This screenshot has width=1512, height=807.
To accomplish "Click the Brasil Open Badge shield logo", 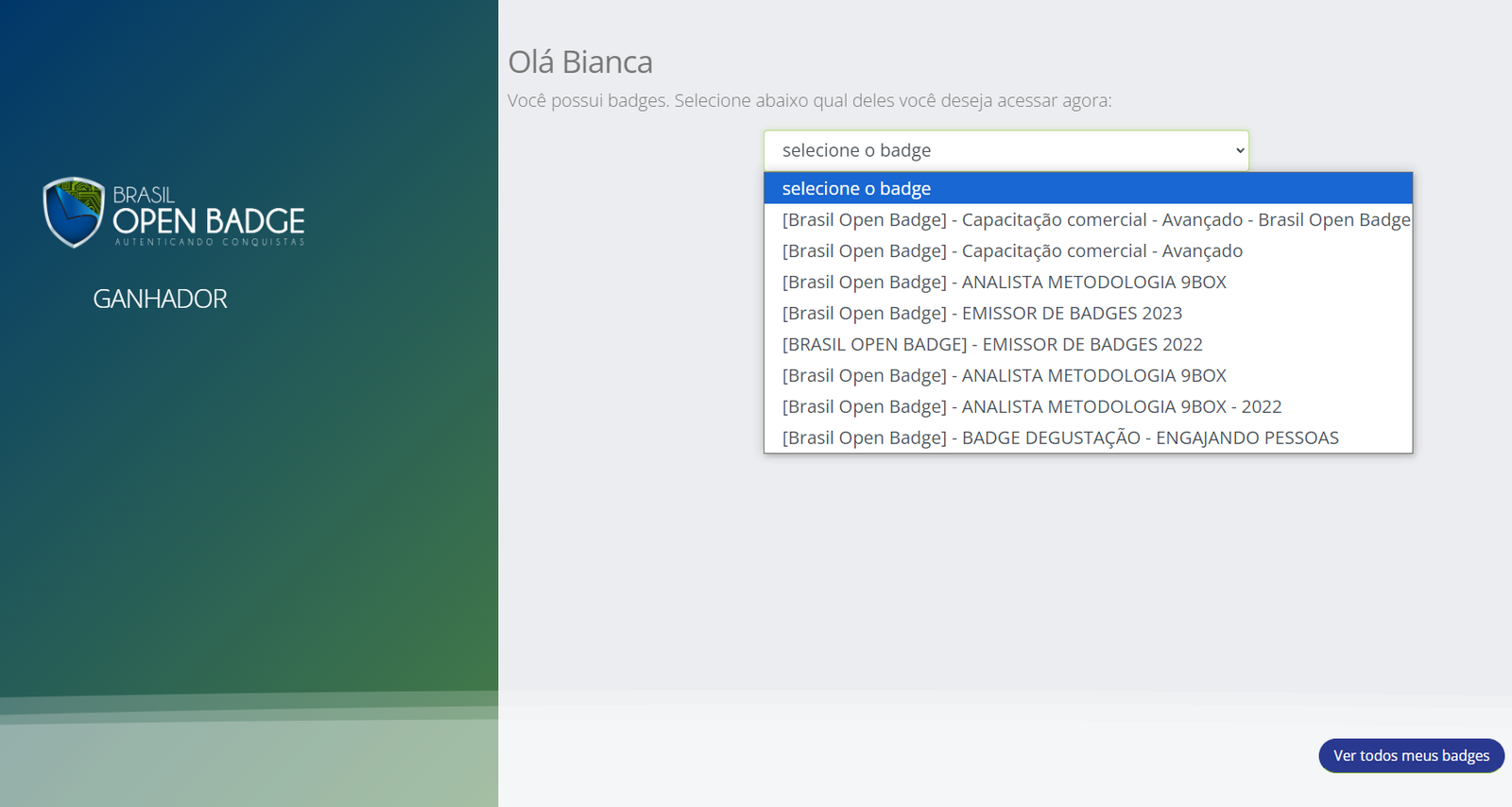I will (74, 213).
